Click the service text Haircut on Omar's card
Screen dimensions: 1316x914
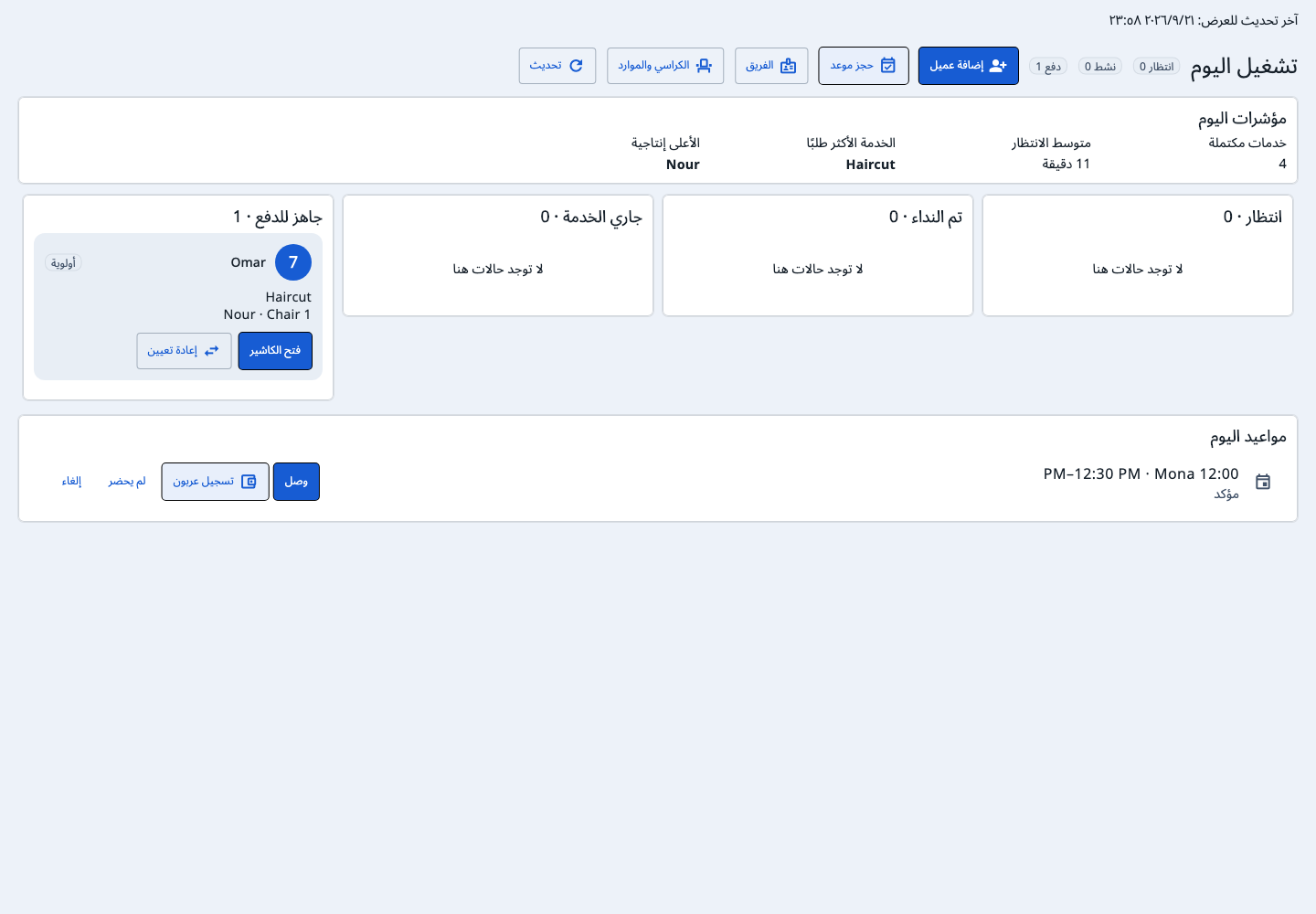pyautogui.click(x=289, y=297)
